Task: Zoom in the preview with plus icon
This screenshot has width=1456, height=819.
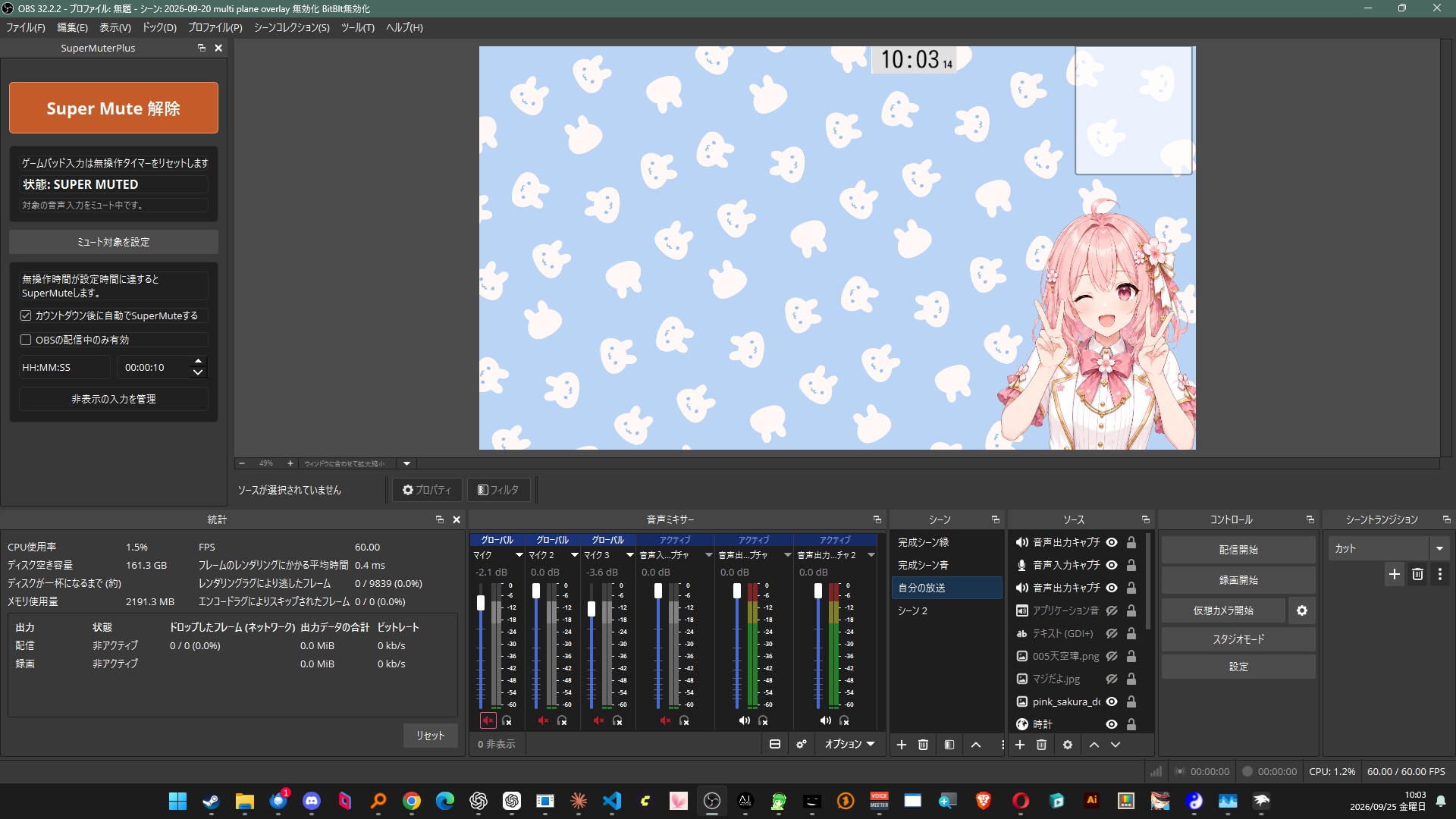Action: click(290, 463)
